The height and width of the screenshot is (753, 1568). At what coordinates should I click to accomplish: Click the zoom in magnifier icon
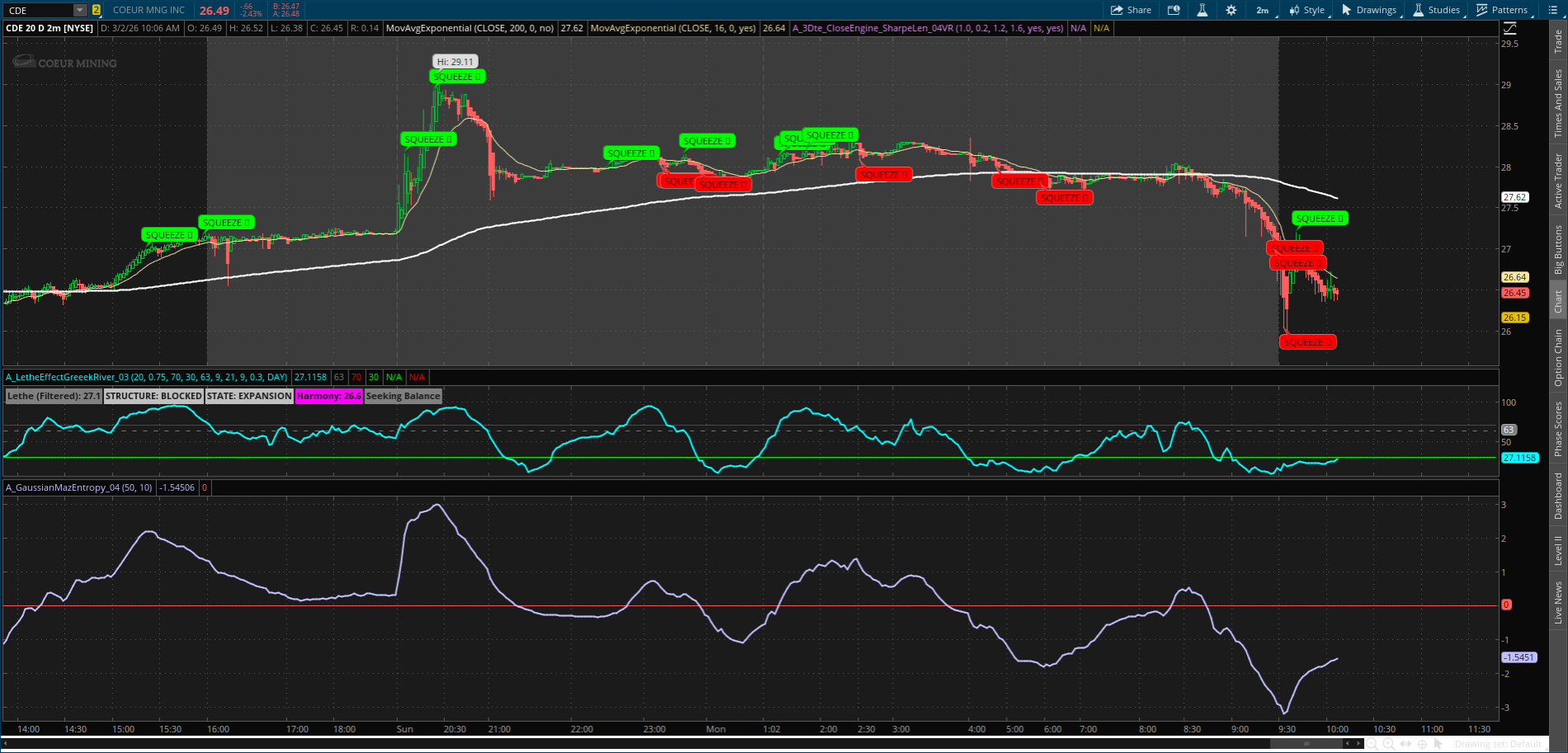pyautogui.click(x=1390, y=744)
